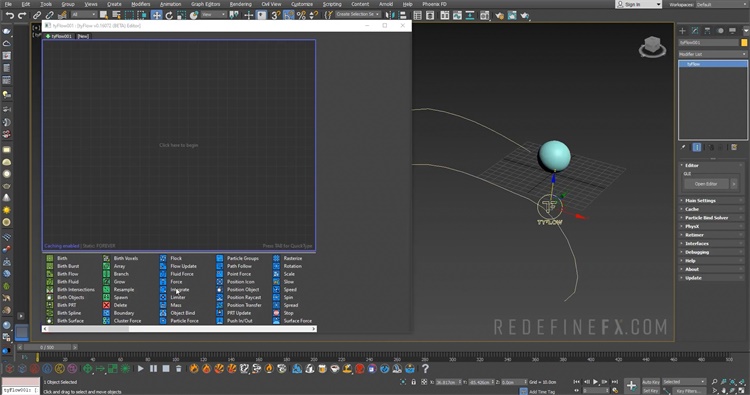Click the tyFlow001 object name field
This screenshot has height=395, width=750.
coord(708,43)
